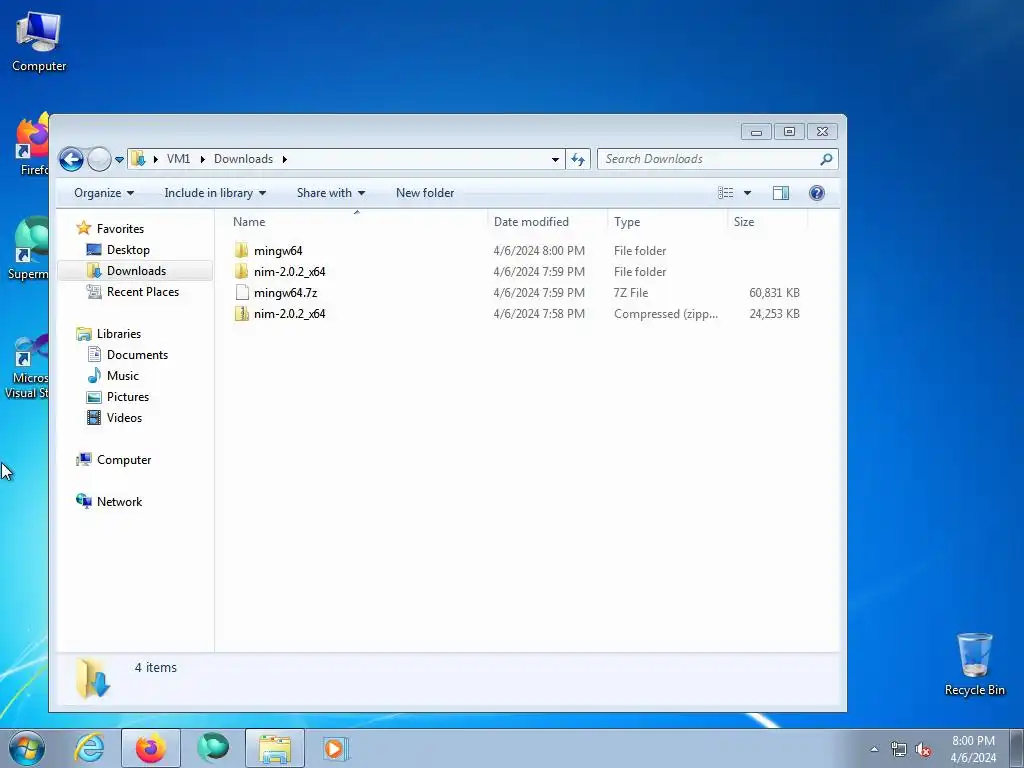The width and height of the screenshot is (1024, 768).
Task: Open the address bar folder icon
Action: 138,159
